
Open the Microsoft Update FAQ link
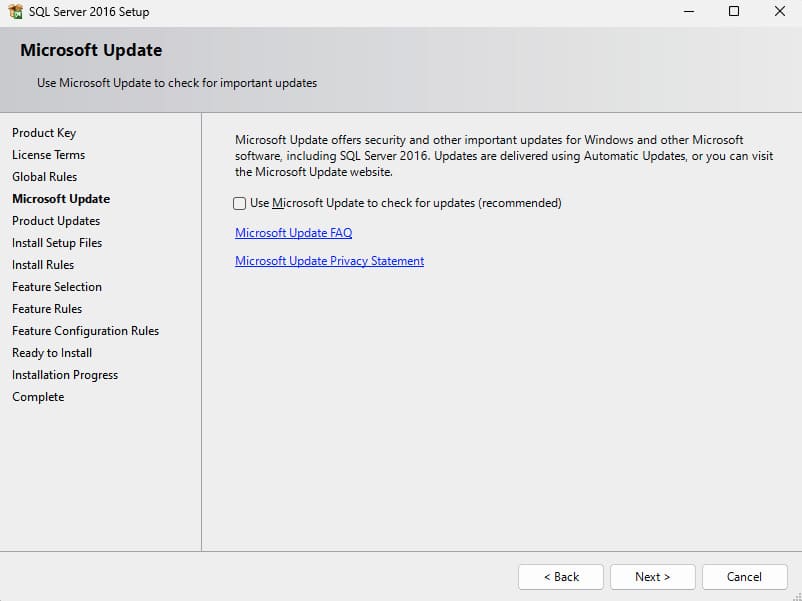293,233
